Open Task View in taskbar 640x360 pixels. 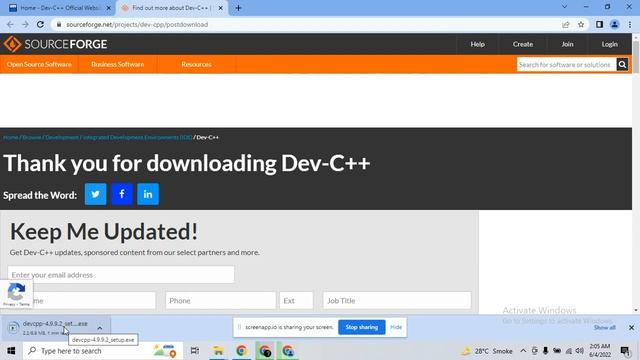(x=195, y=351)
